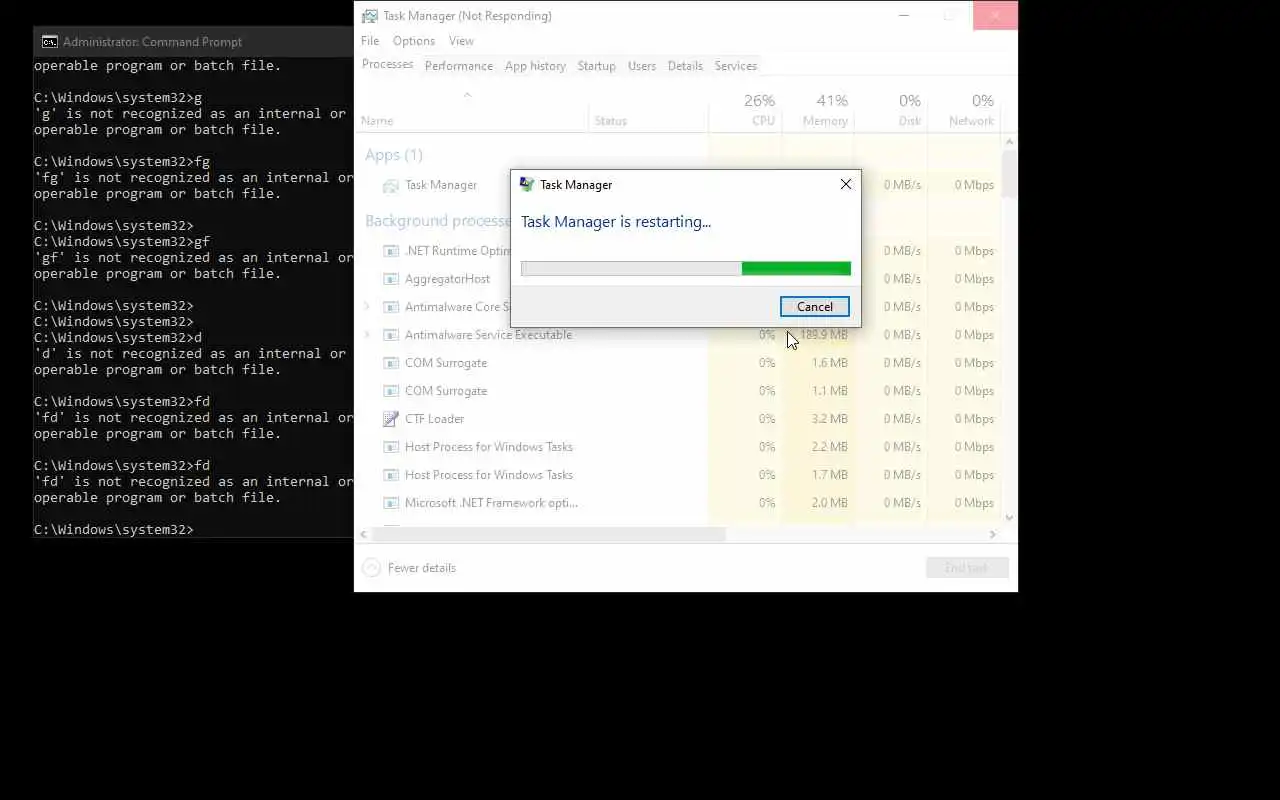This screenshot has width=1280, height=800.
Task: Select Host Process icon at 2.2 MB
Action: pos(391,447)
